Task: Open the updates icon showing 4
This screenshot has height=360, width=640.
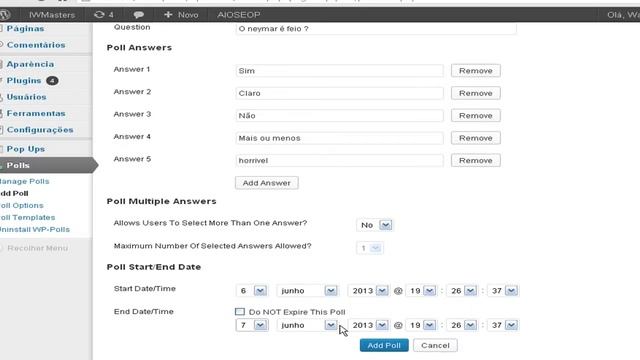Action: 104,15
